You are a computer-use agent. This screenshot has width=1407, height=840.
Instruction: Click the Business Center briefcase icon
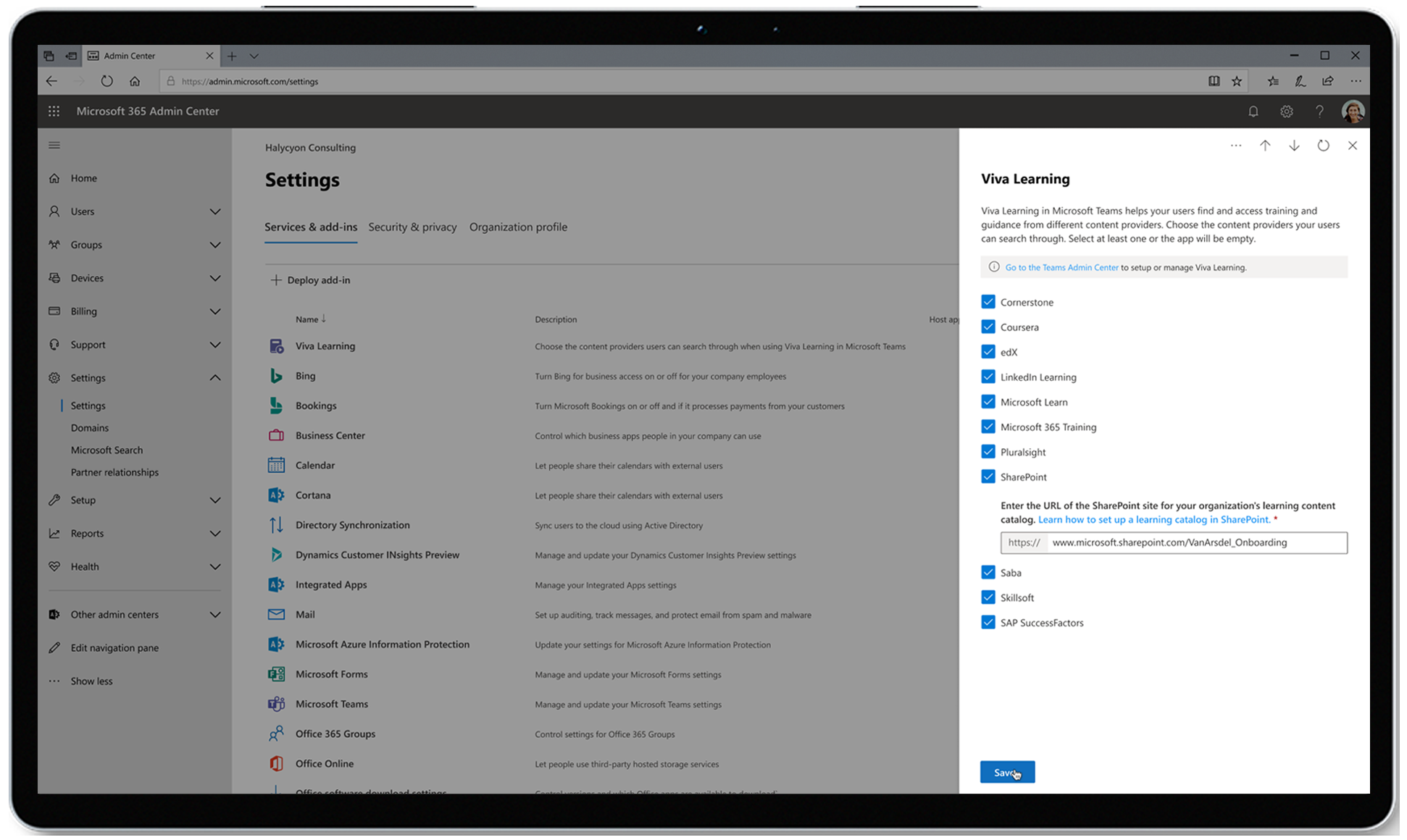275,434
